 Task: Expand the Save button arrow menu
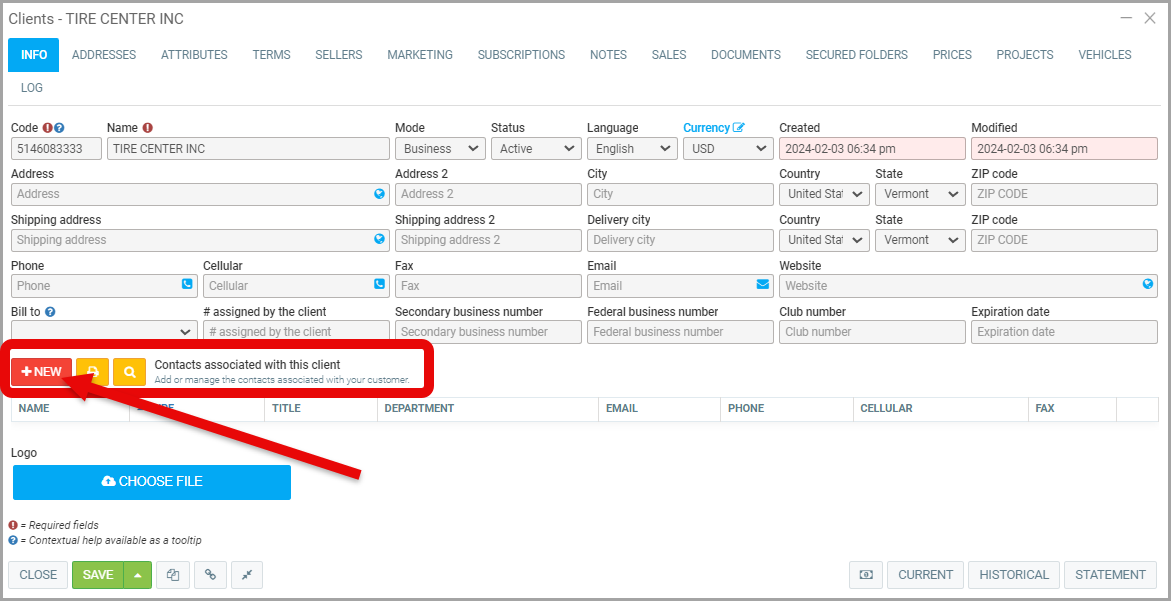(x=138, y=575)
